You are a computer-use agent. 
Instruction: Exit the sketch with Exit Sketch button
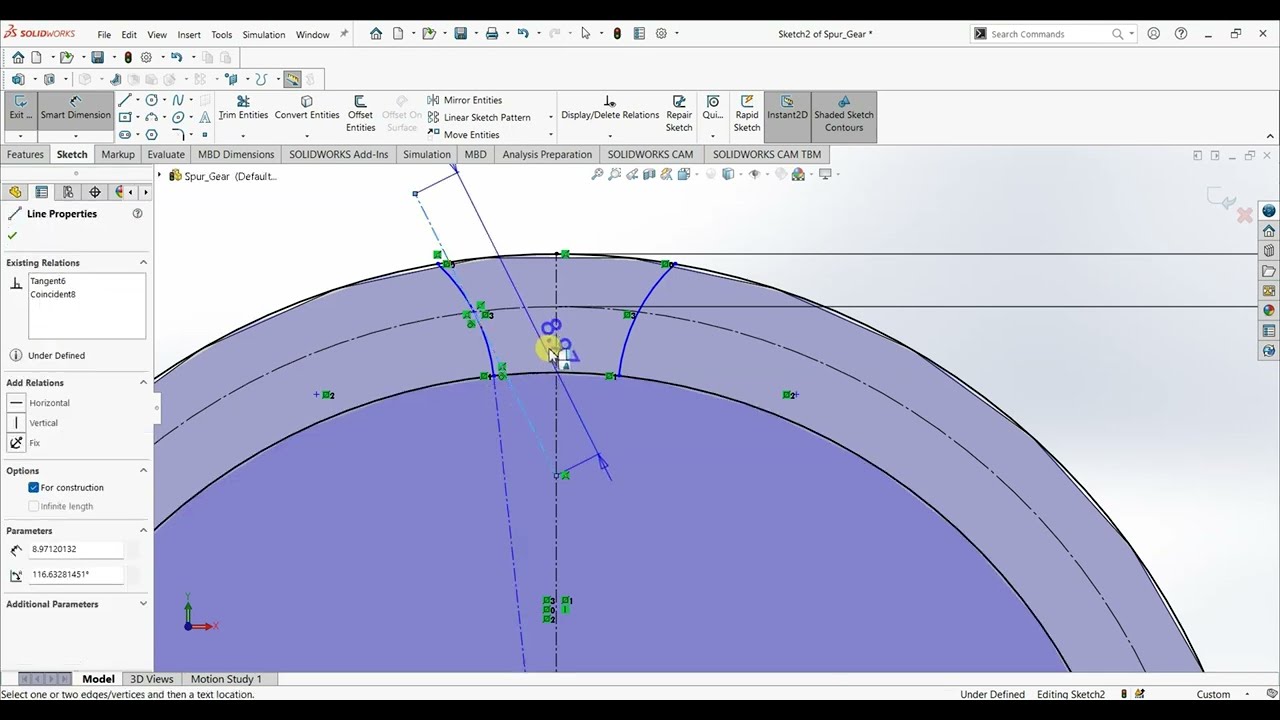[x=20, y=107]
